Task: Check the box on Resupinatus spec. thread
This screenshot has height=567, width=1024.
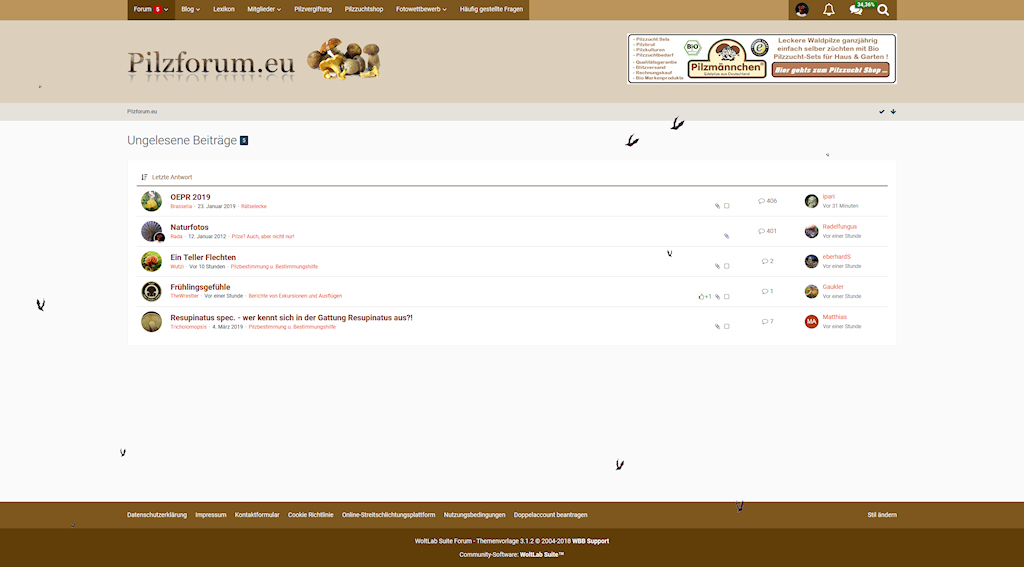Action: 727,326
